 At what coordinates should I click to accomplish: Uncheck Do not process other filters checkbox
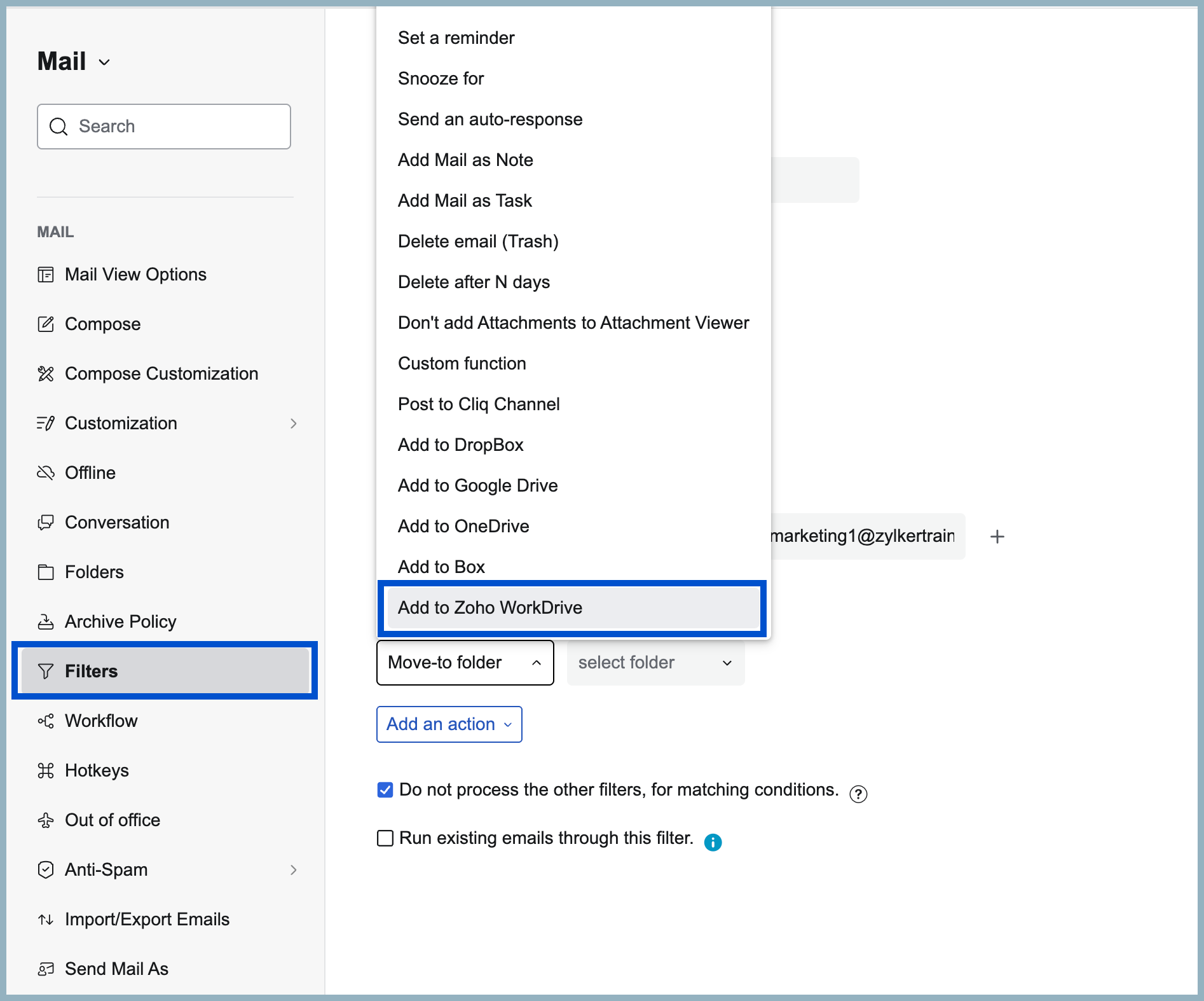point(385,790)
